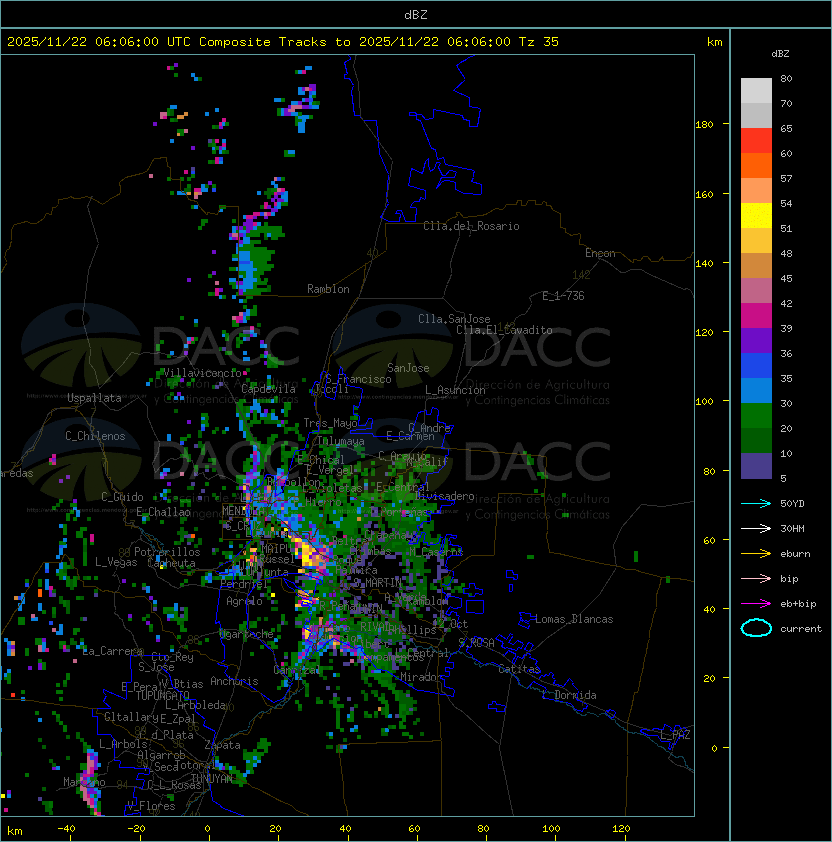Click the slate 5-10 dBZ swatch at bottom

pyautogui.click(x=756, y=466)
